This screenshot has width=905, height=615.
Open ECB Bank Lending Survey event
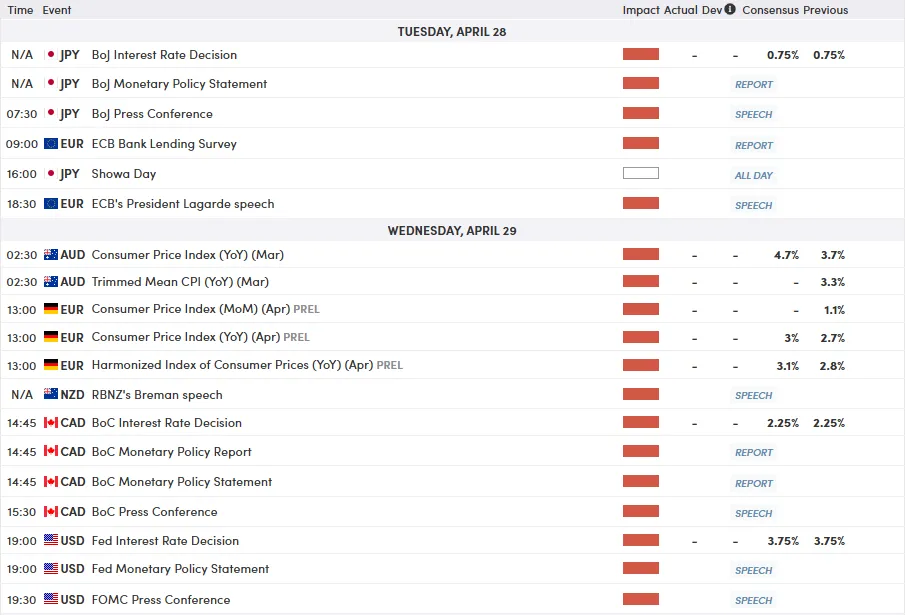pos(164,144)
